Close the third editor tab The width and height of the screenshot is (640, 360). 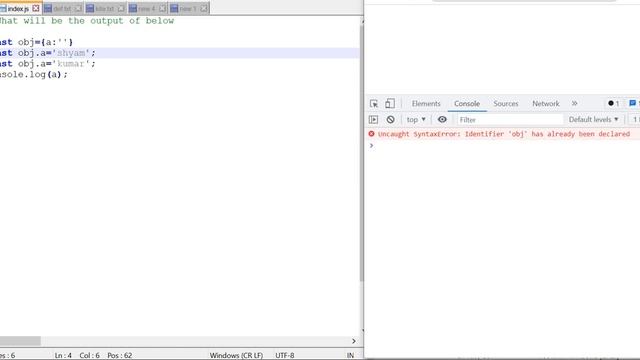(121, 8)
